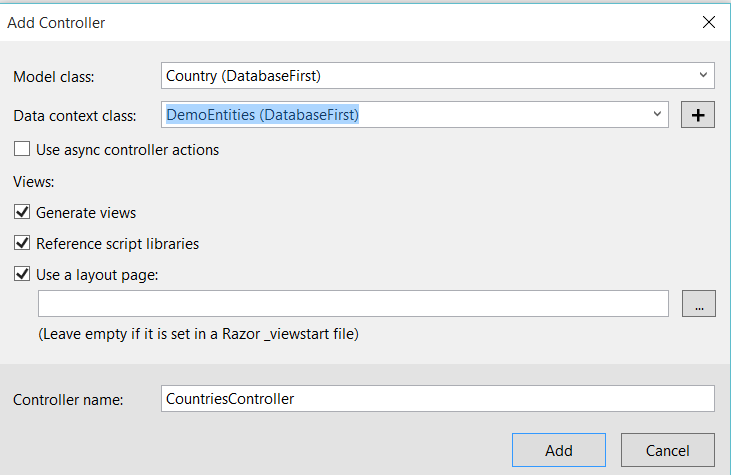Viewport: 731px width, 475px height.
Task: Enable Use async controller actions checkbox
Action: [x=22, y=150]
